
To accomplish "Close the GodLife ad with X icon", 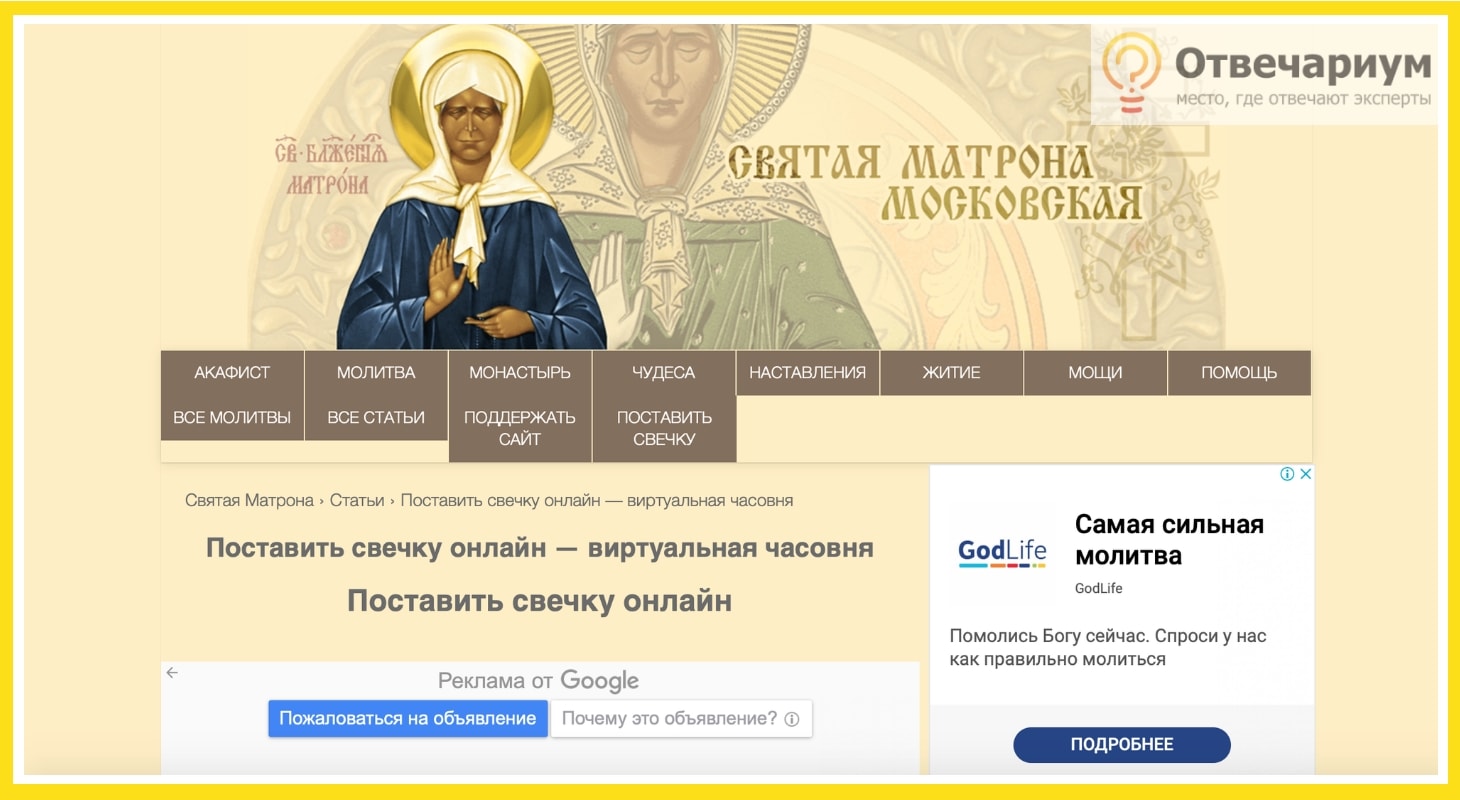I will (x=1305, y=474).
